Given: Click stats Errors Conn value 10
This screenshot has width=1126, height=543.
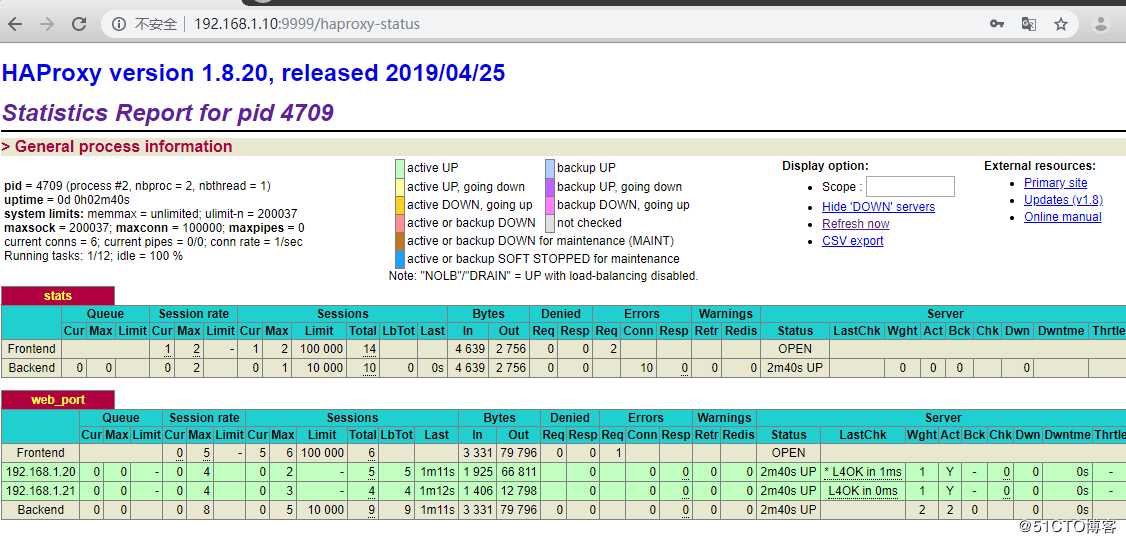Looking at the screenshot, I should tap(646, 368).
